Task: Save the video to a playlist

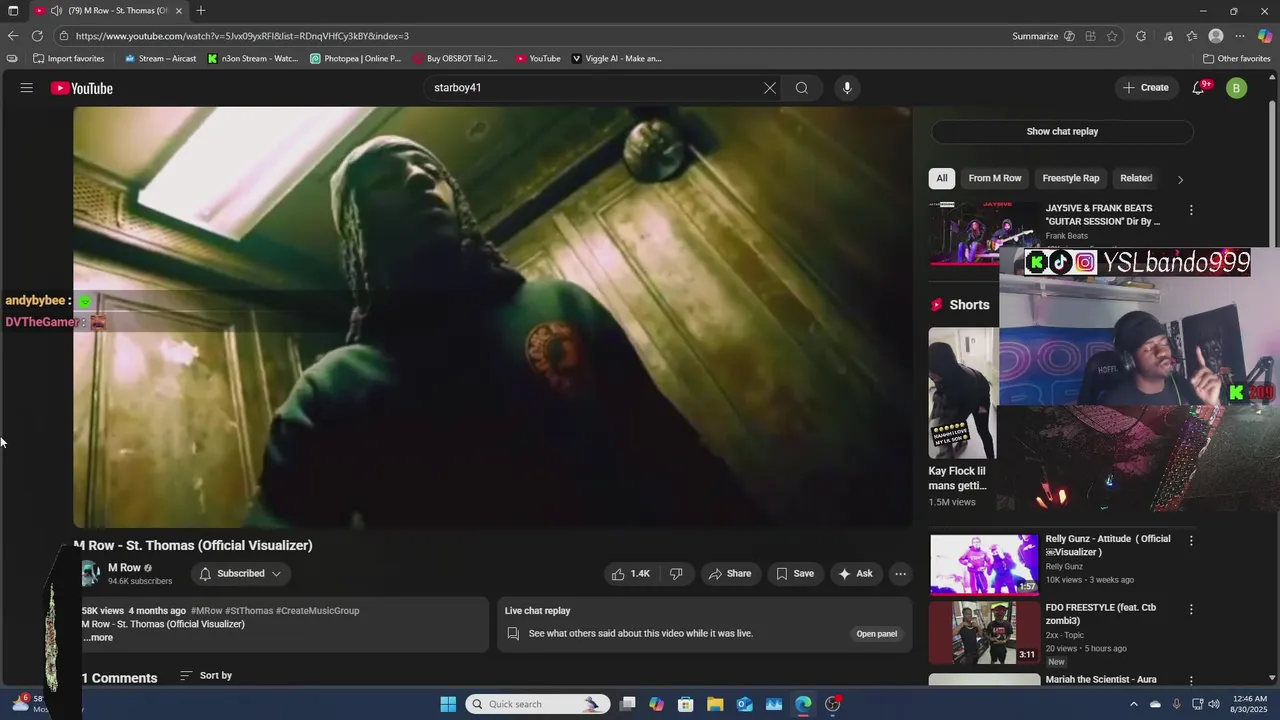Action: click(x=794, y=574)
